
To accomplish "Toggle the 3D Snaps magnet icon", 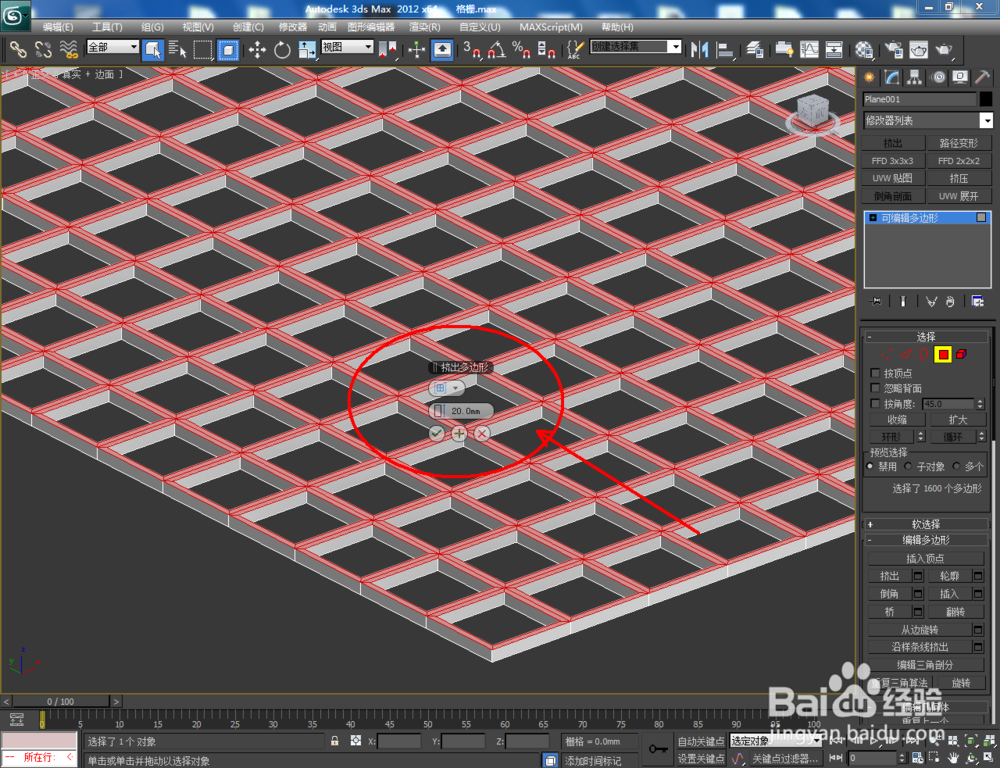I will coord(472,49).
